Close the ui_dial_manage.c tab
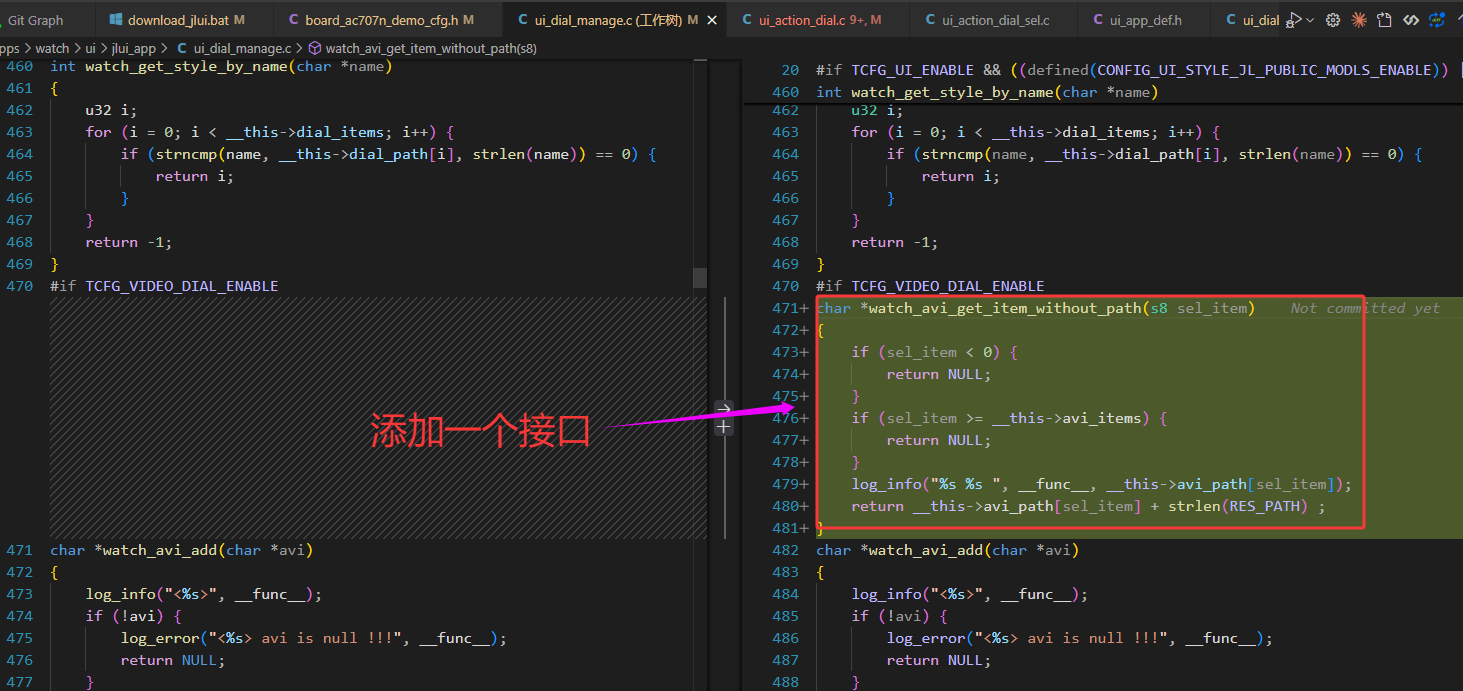 (x=711, y=20)
